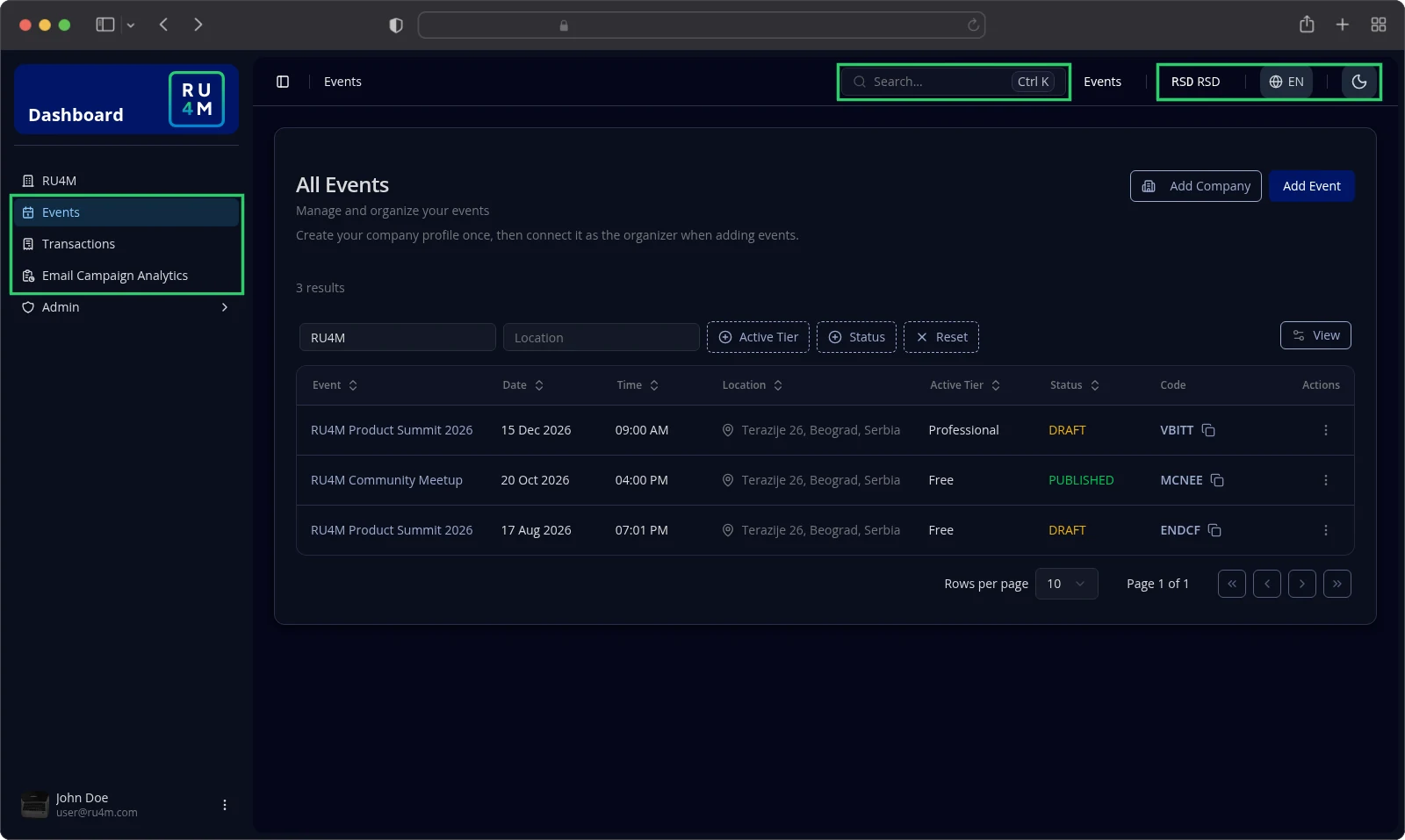This screenshot has height=840, width=1405.
Task: Switch language using the EN button
Action: (1286, 82)
